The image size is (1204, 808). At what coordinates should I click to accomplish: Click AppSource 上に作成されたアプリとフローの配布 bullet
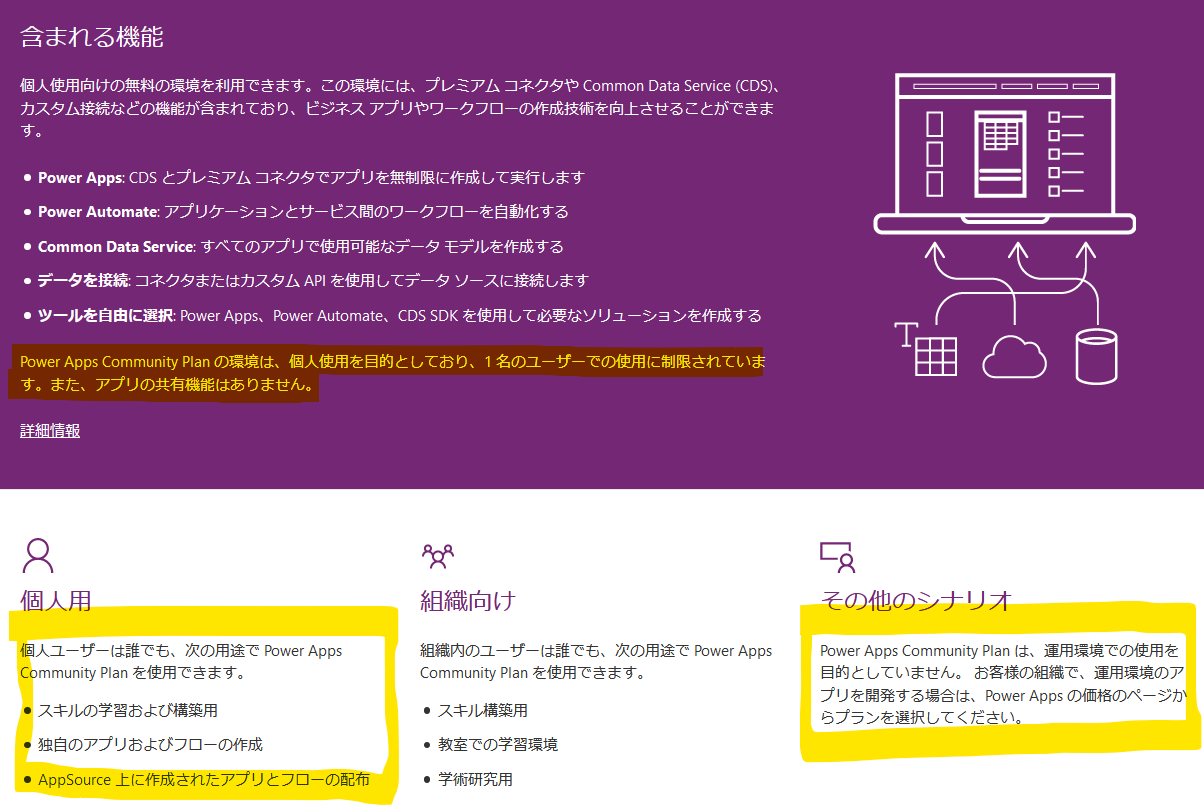click(x=196, y=780)
